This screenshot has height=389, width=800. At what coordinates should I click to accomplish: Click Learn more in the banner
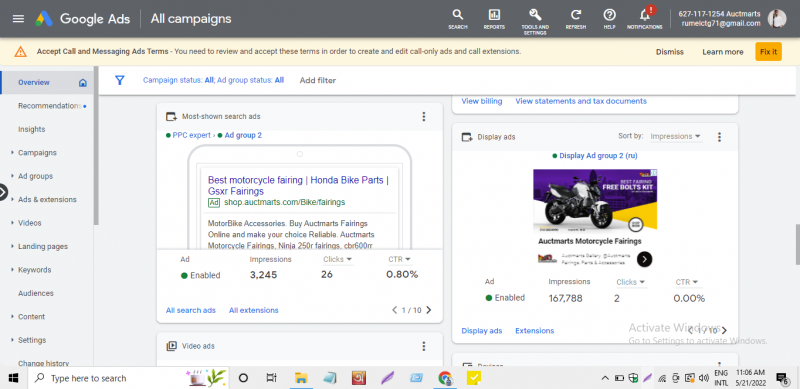coord(722,52)
